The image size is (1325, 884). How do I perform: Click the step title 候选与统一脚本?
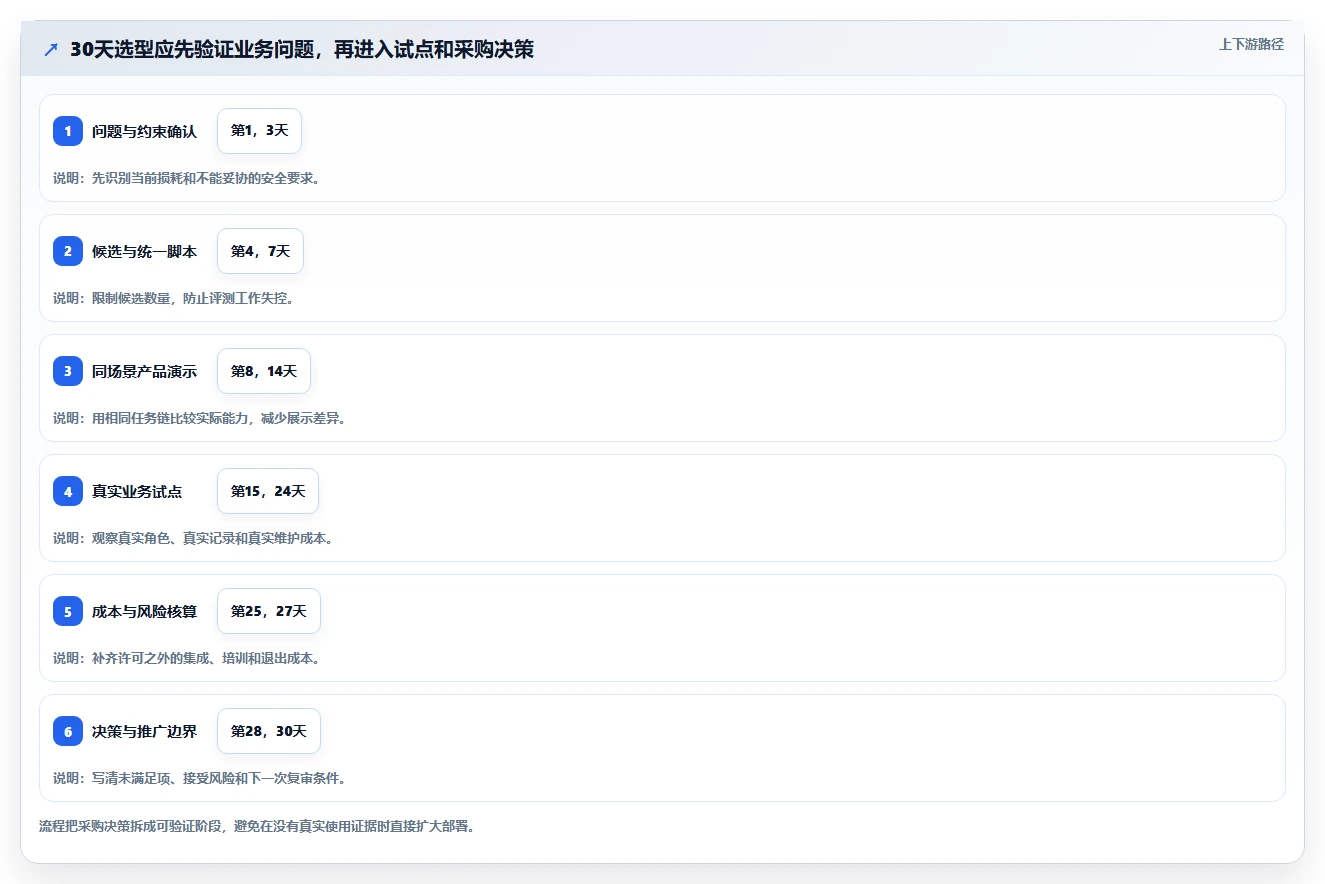pyautogui.click(x=144, y=251)
